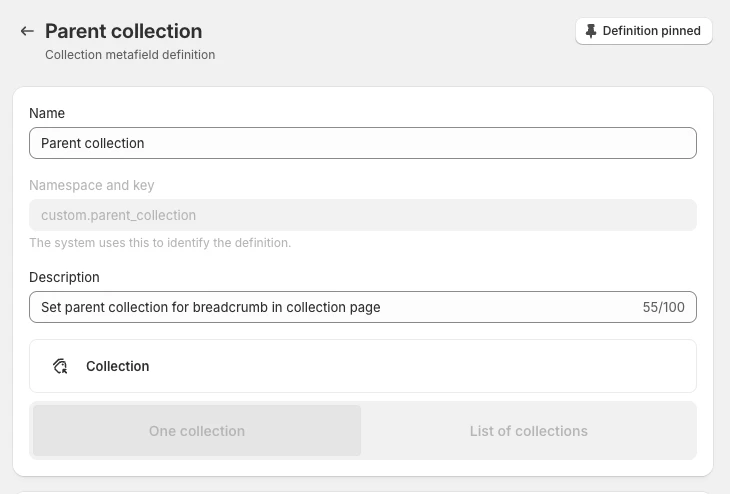Click the pin icon beside Definition pinned

(x=592, y=31)
